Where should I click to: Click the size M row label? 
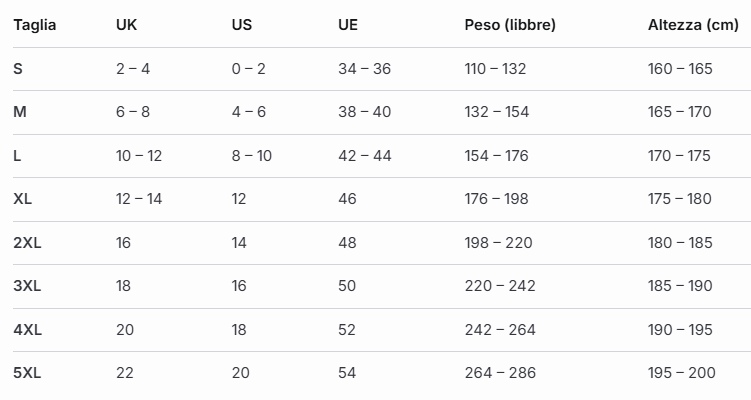[20, 112]
